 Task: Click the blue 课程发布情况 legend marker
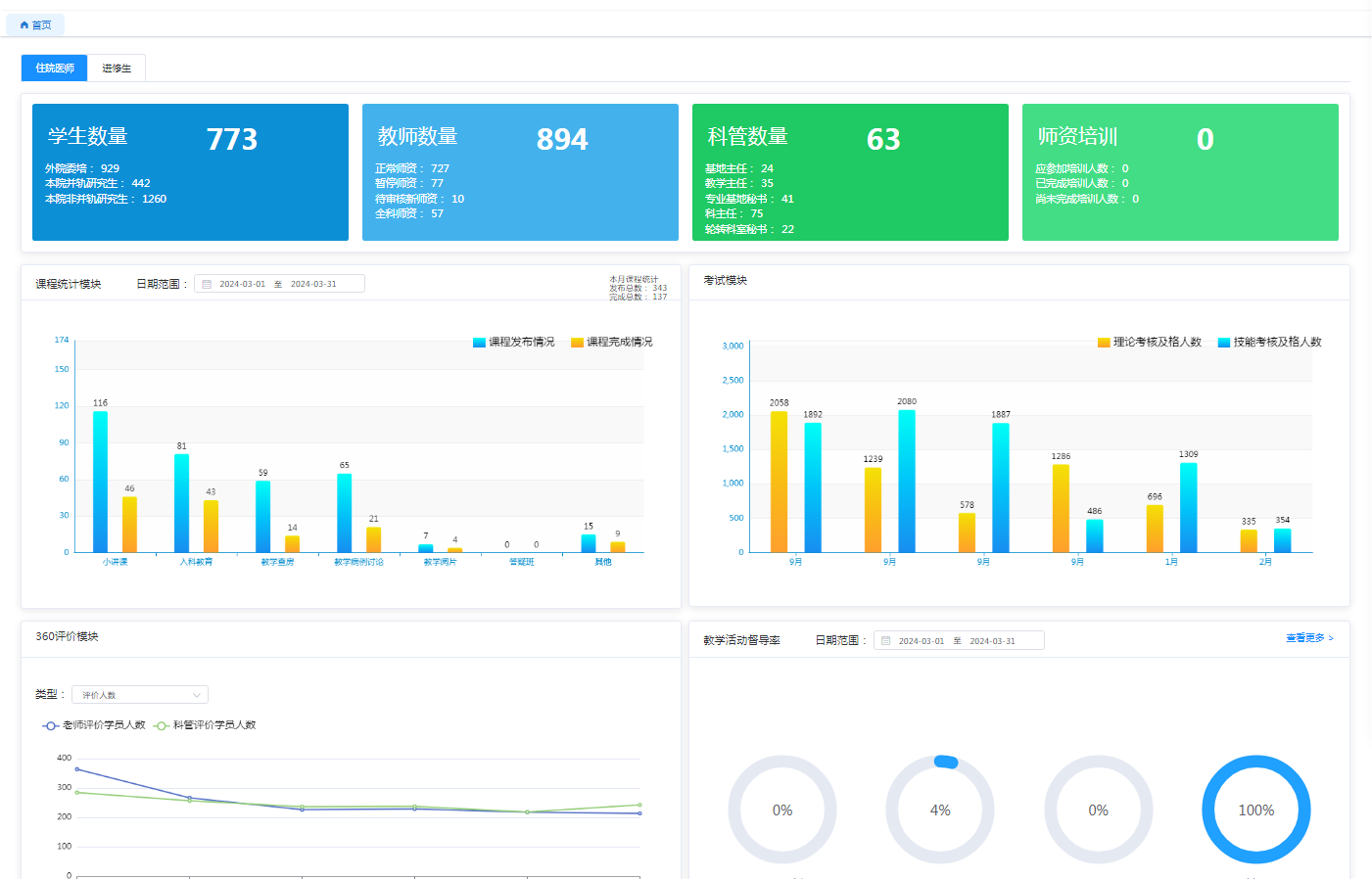pyautogui.click(x=479, y=343)
